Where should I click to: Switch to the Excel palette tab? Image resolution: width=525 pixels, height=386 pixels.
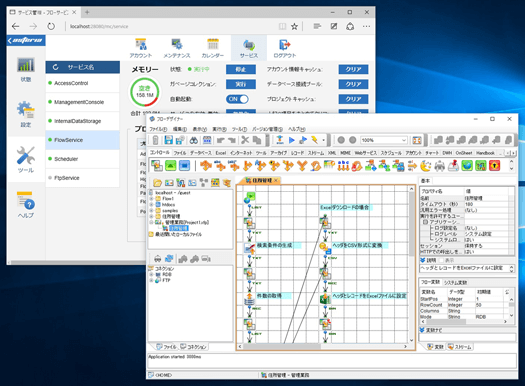point(221,153)
